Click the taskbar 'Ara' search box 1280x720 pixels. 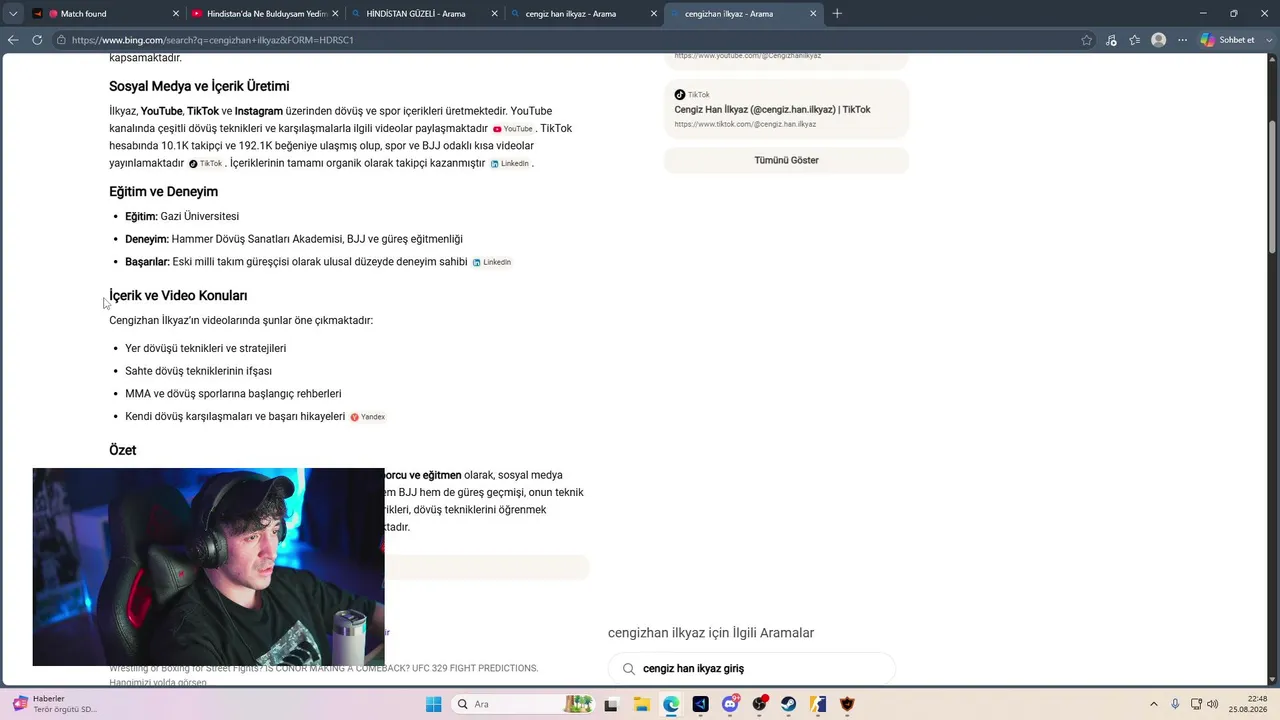521,704
